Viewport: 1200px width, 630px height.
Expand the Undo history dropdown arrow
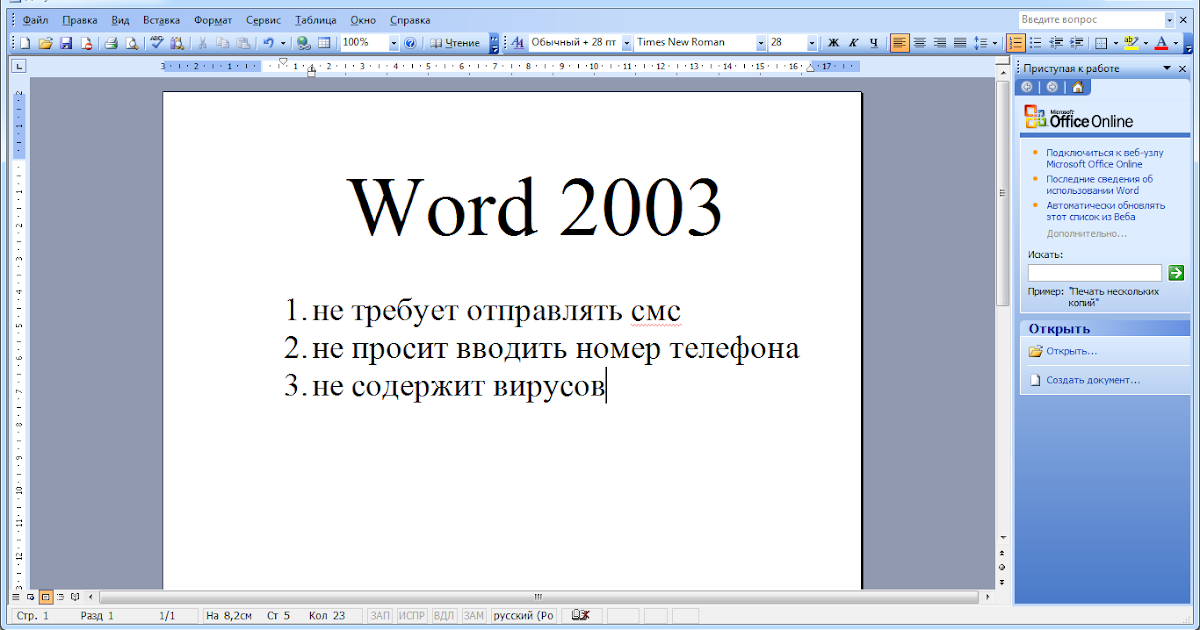point(283,43)
